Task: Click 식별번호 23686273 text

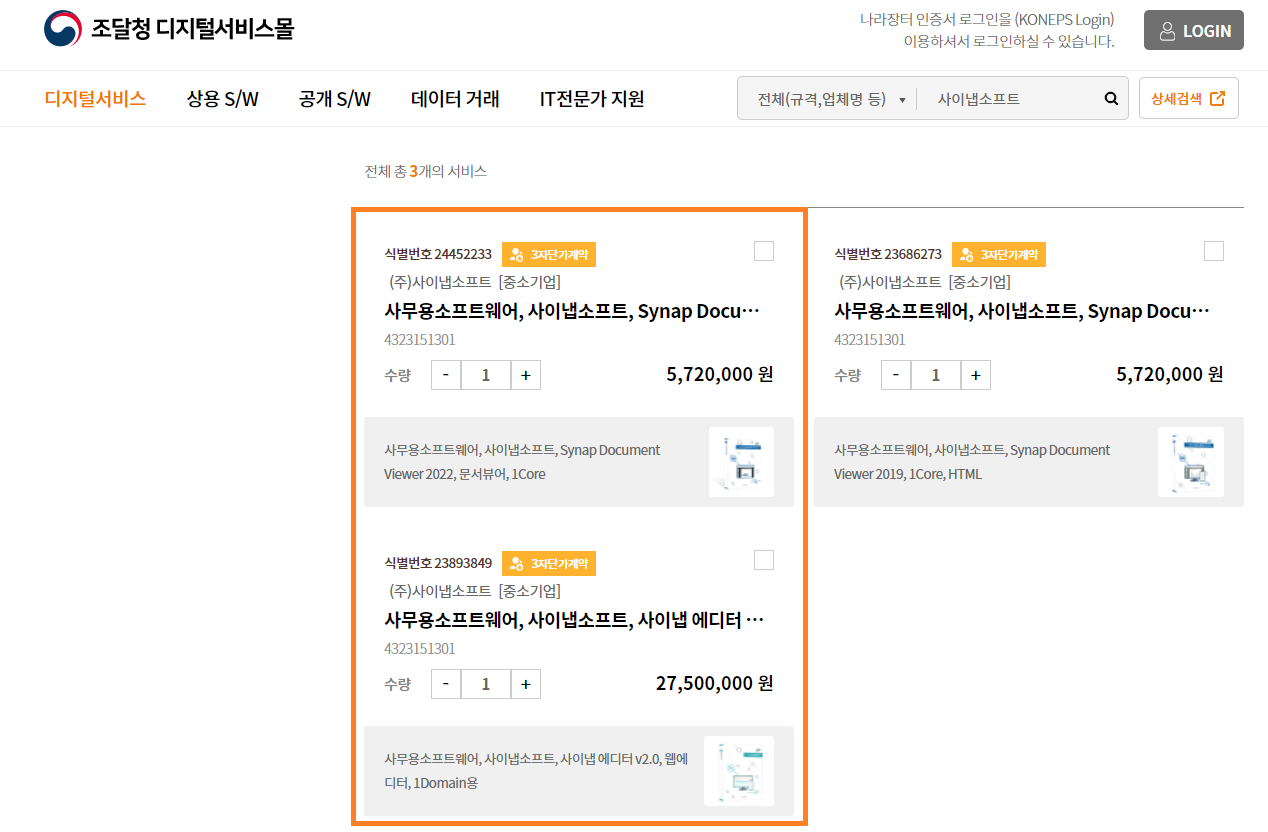Action: (x=888, y=254)
